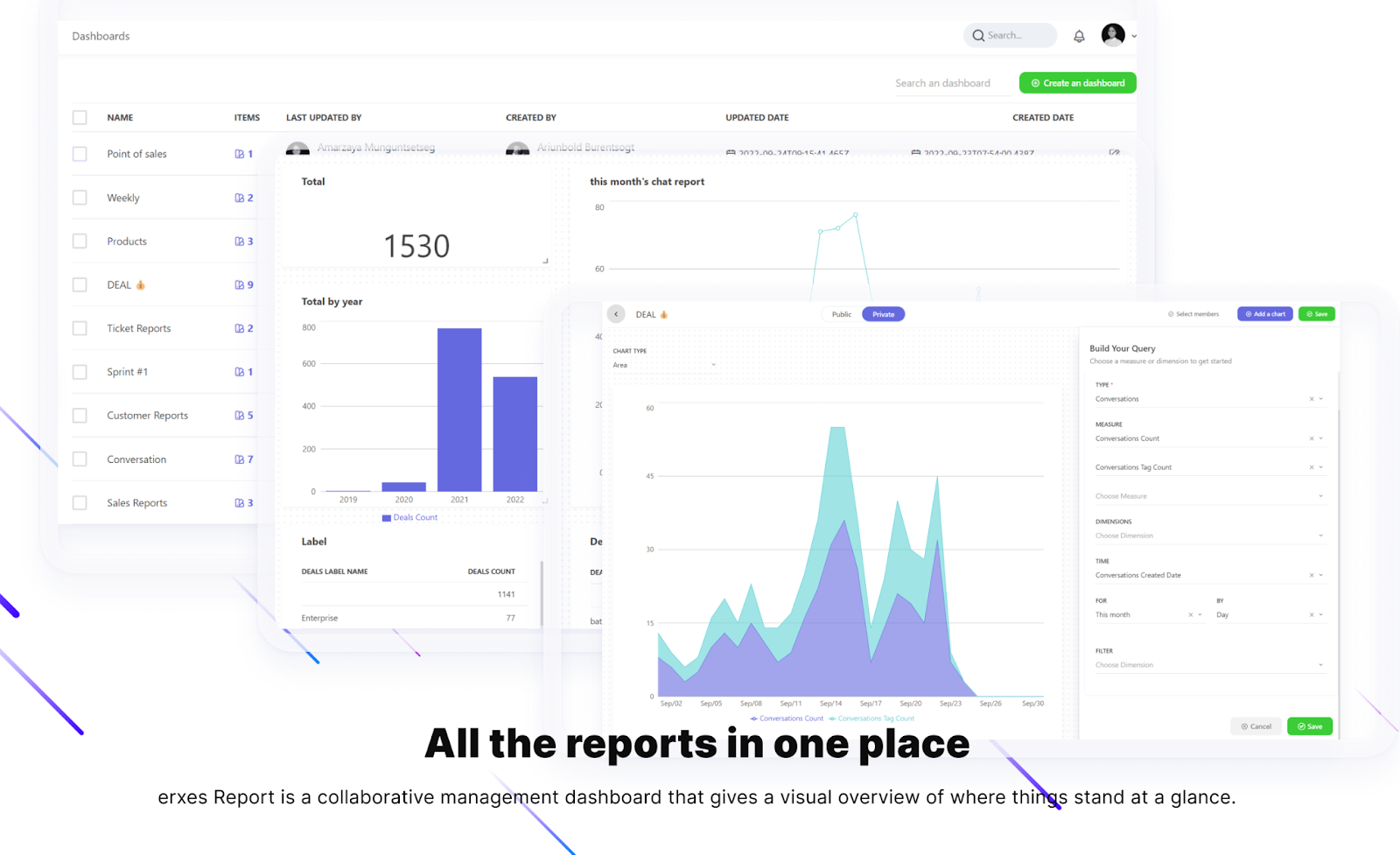The image size is (1400, 855).
Task: Open the Customer Reports dashboard name
Action: [x=147, y=416]
